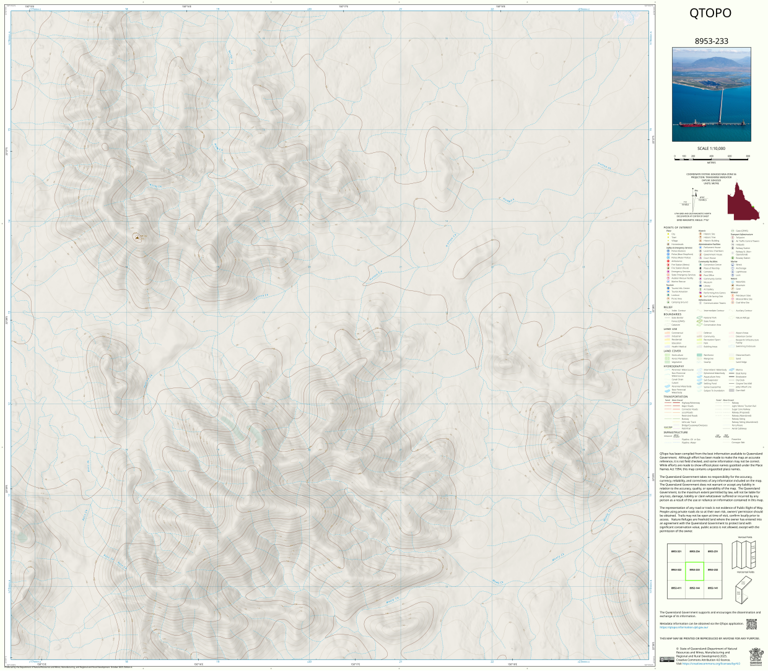Open the port jetty cover photo
The height and width of the screenshot is (671, 768).
pos(711,95)
